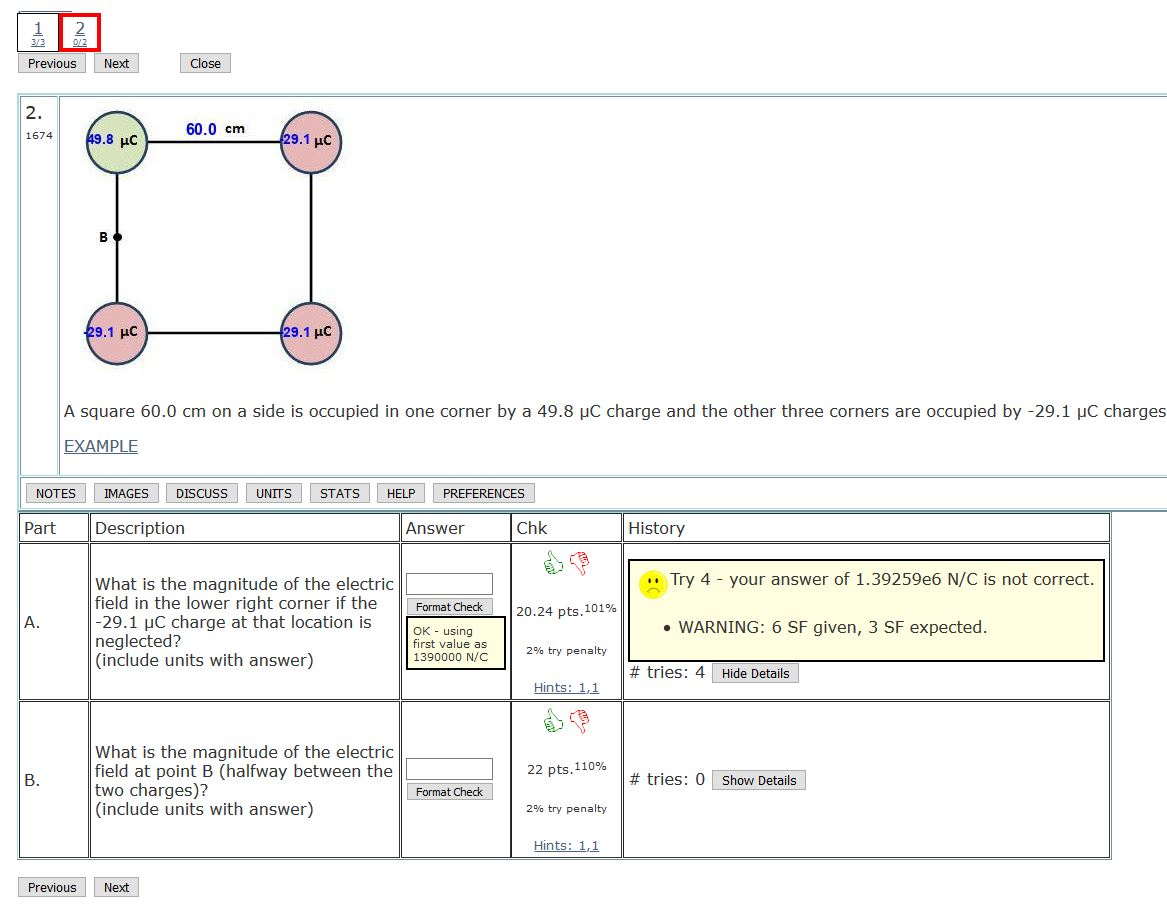The width and height of the screenshot is (1167, 917).
Task: Click the top Next button
Action: click(x=116, y=63)
